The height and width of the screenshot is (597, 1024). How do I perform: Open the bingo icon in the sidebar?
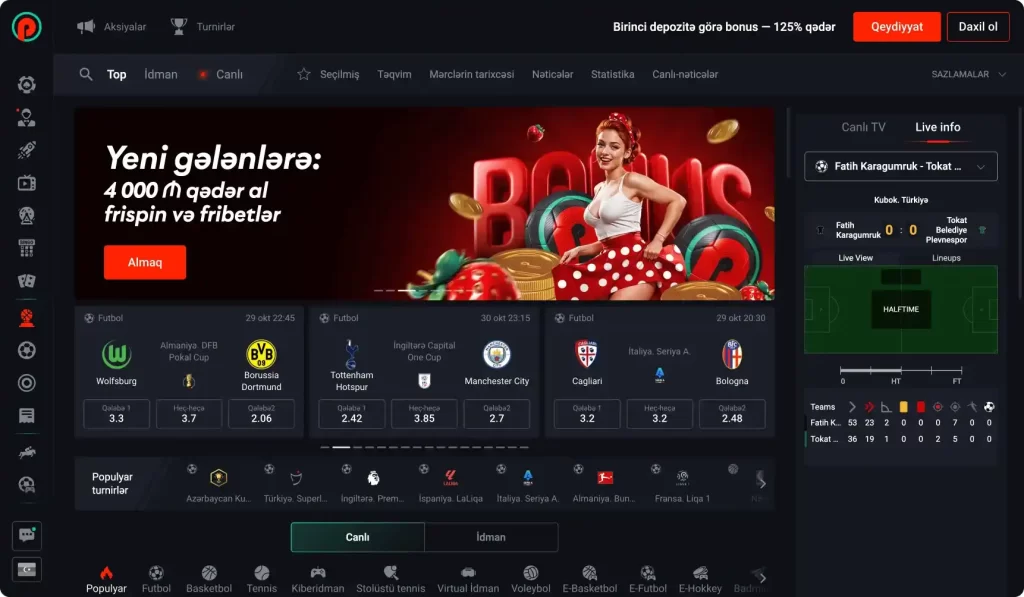pyautogui.click(x=27, y=248)
